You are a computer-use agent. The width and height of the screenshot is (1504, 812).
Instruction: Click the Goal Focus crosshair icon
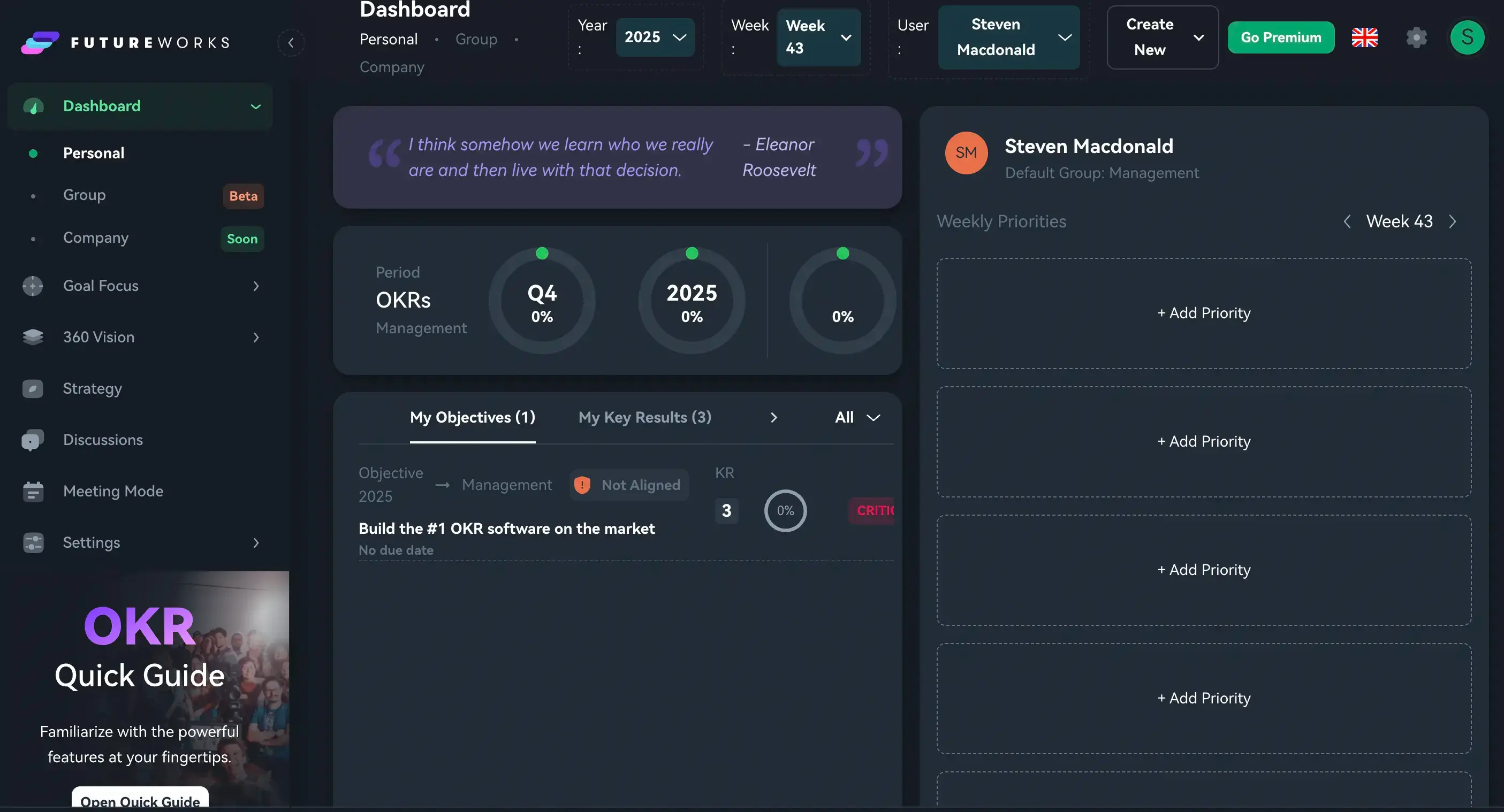pyautogui.click(x=33, y=286)
